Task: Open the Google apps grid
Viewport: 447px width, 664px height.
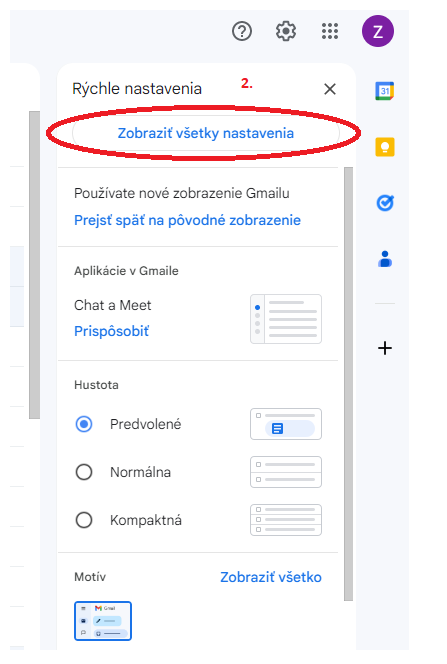Action: [330, 31]
